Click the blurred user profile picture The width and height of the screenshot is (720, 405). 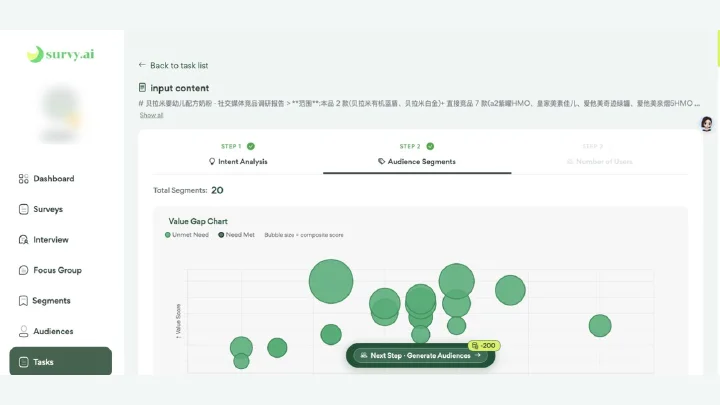(x=61, y=113)
